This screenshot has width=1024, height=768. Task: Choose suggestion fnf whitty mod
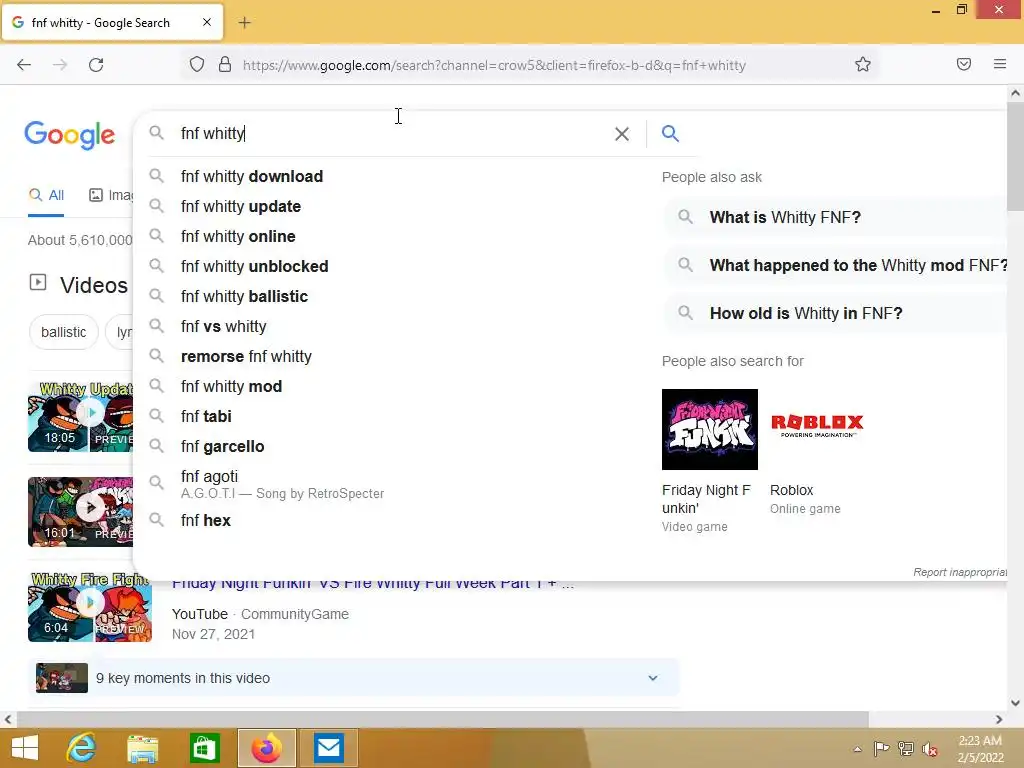pyautogui.click(x=232, y=387)
